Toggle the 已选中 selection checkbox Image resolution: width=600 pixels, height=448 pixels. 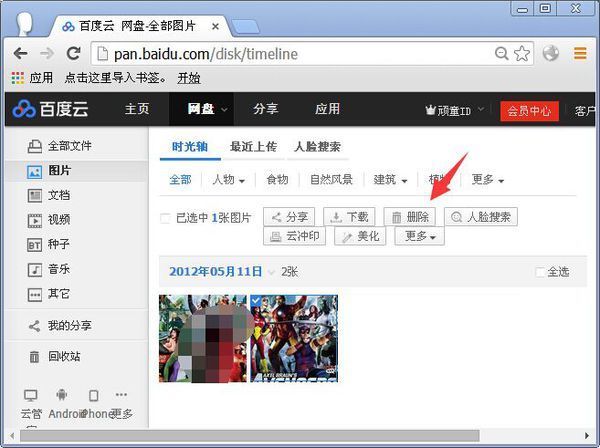pyautogui.click(x=166, y=218)
